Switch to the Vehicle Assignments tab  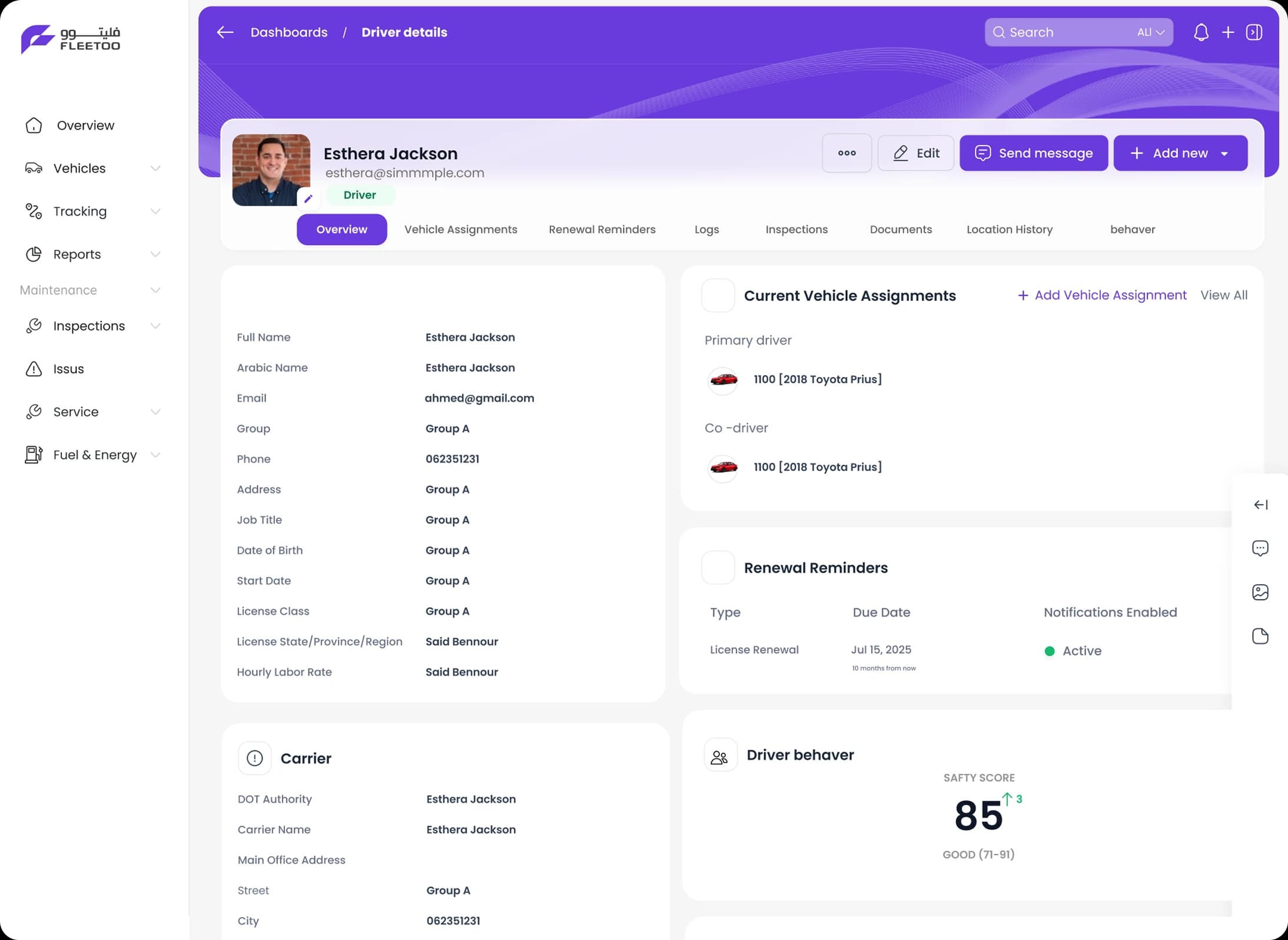460,229
